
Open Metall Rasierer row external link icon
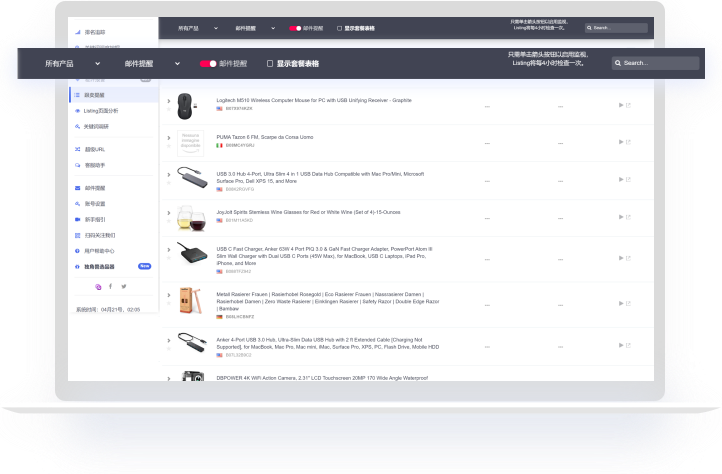pos(628,304)
